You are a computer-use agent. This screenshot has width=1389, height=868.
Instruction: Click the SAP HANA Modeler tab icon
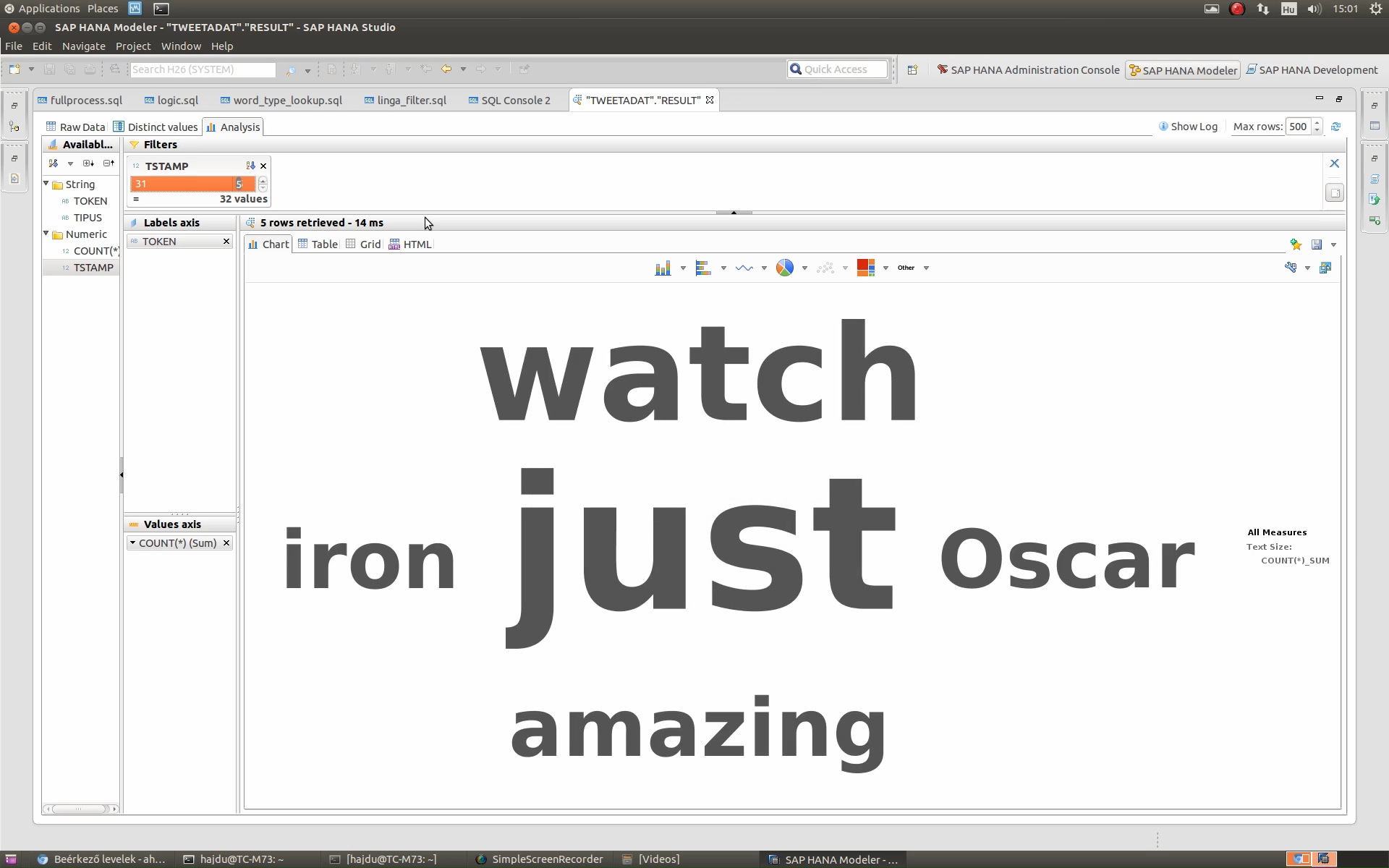tap(1136, 69)
